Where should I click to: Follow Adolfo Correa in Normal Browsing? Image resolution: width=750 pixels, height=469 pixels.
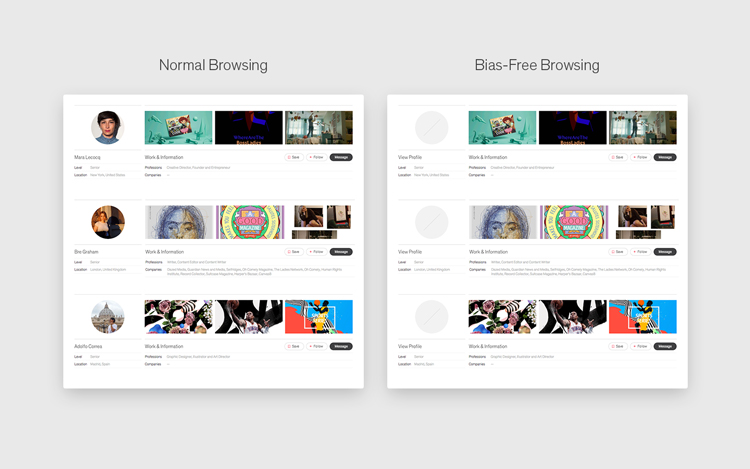[317, 347]
